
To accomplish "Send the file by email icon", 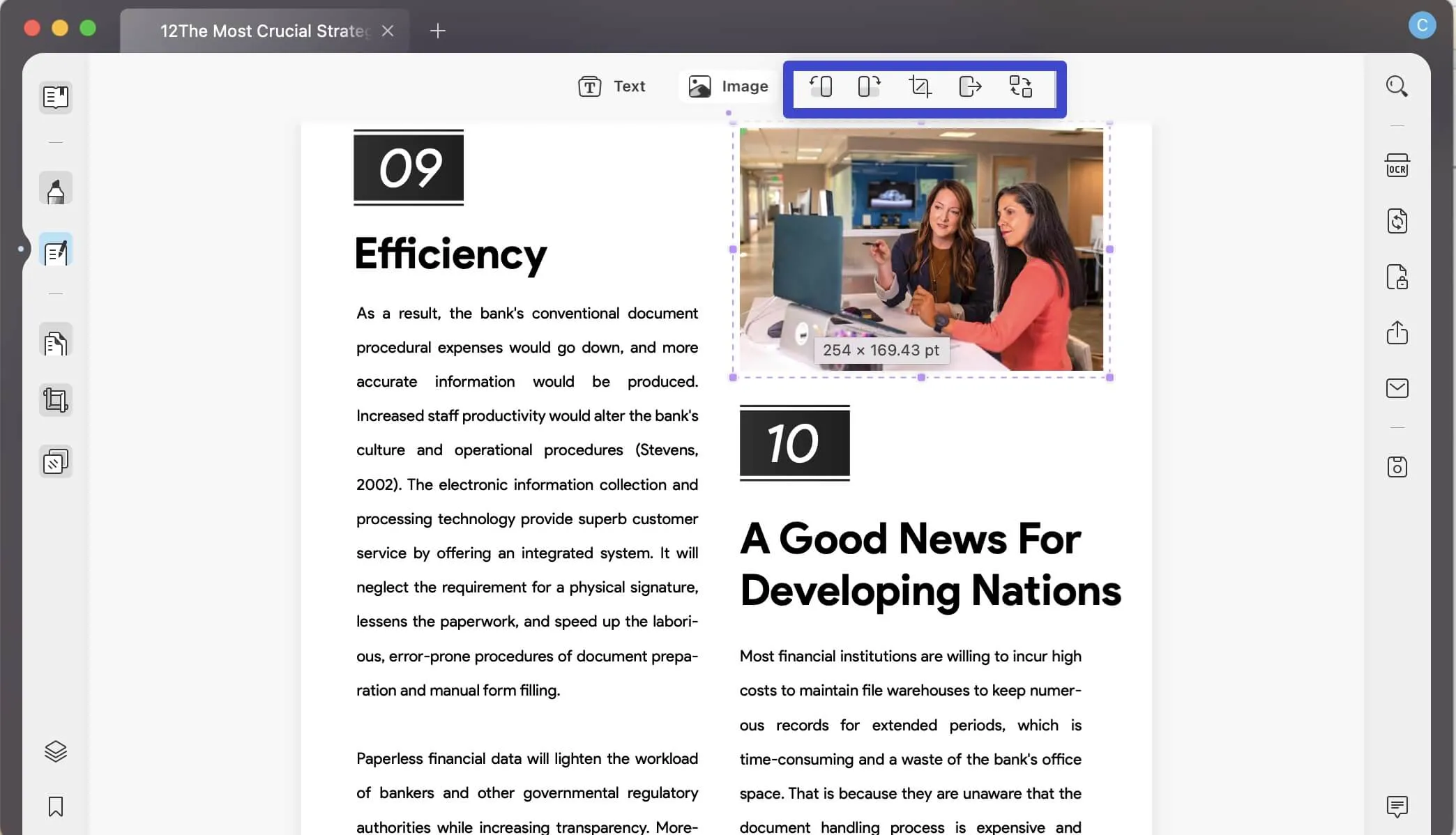I will [x=1397, y=388].
